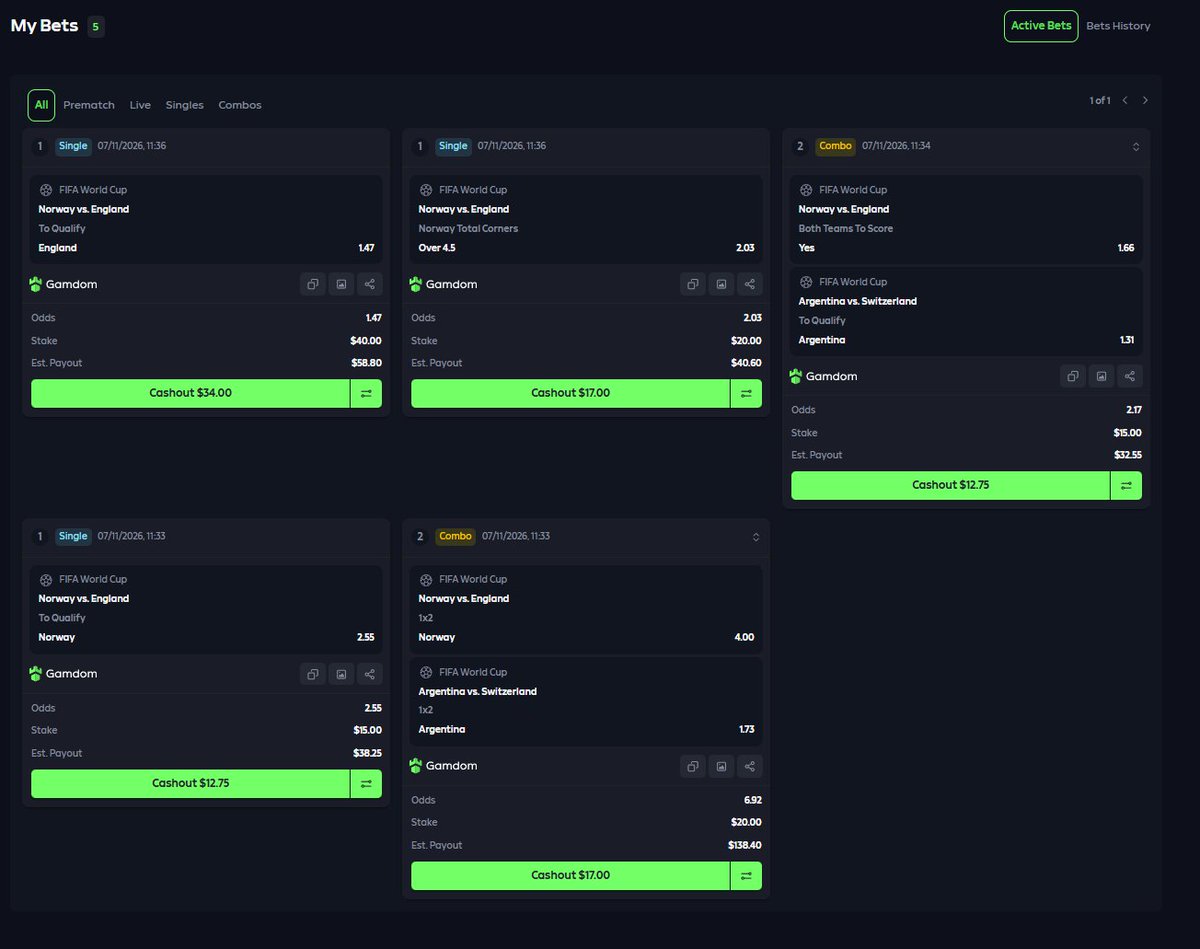Image resolution: width=1200 pixels, height=949 pixels.
Task: Click the Combo badge dated 07/11/2026, 11:34
Action: tap(836, 146)
